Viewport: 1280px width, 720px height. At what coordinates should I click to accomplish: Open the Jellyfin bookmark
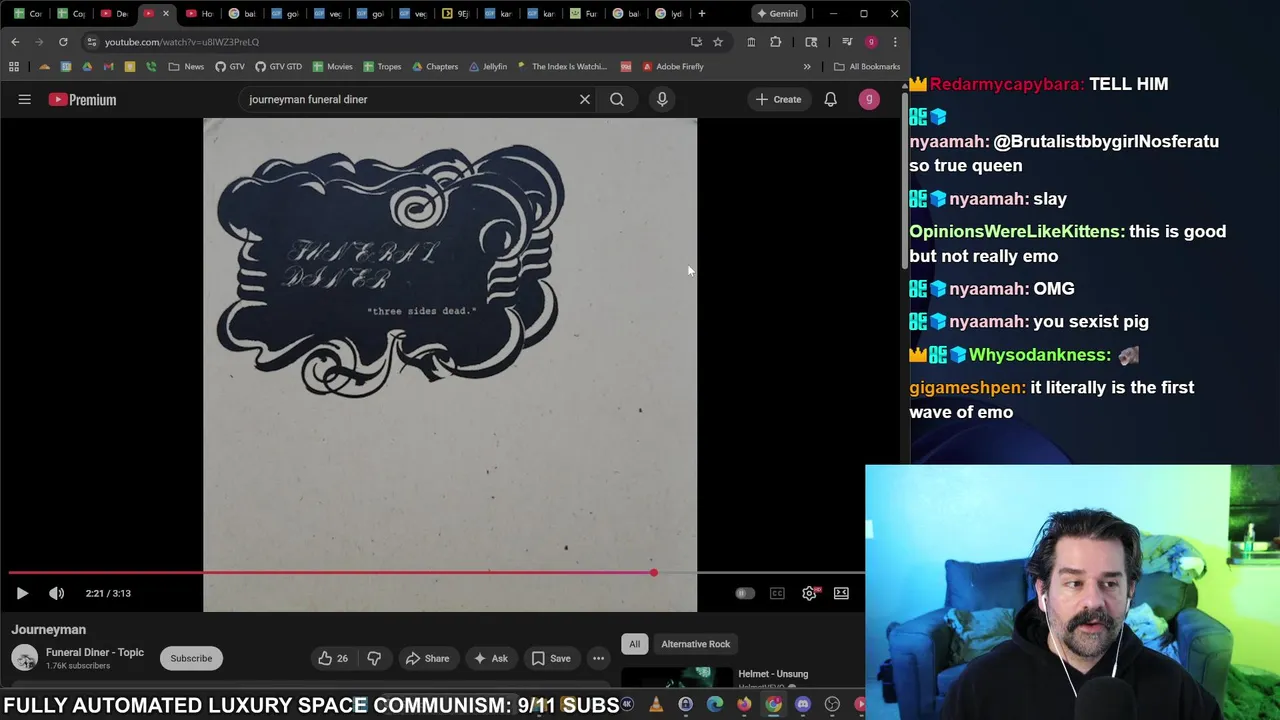(x=488, y=67)
